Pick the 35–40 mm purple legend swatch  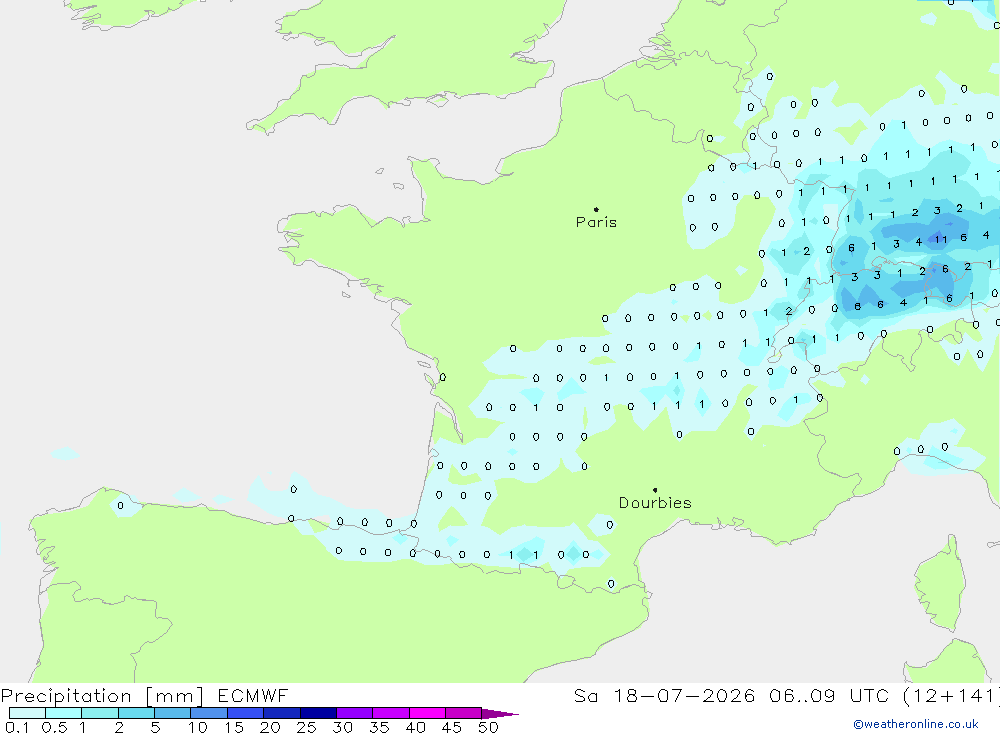391,713
